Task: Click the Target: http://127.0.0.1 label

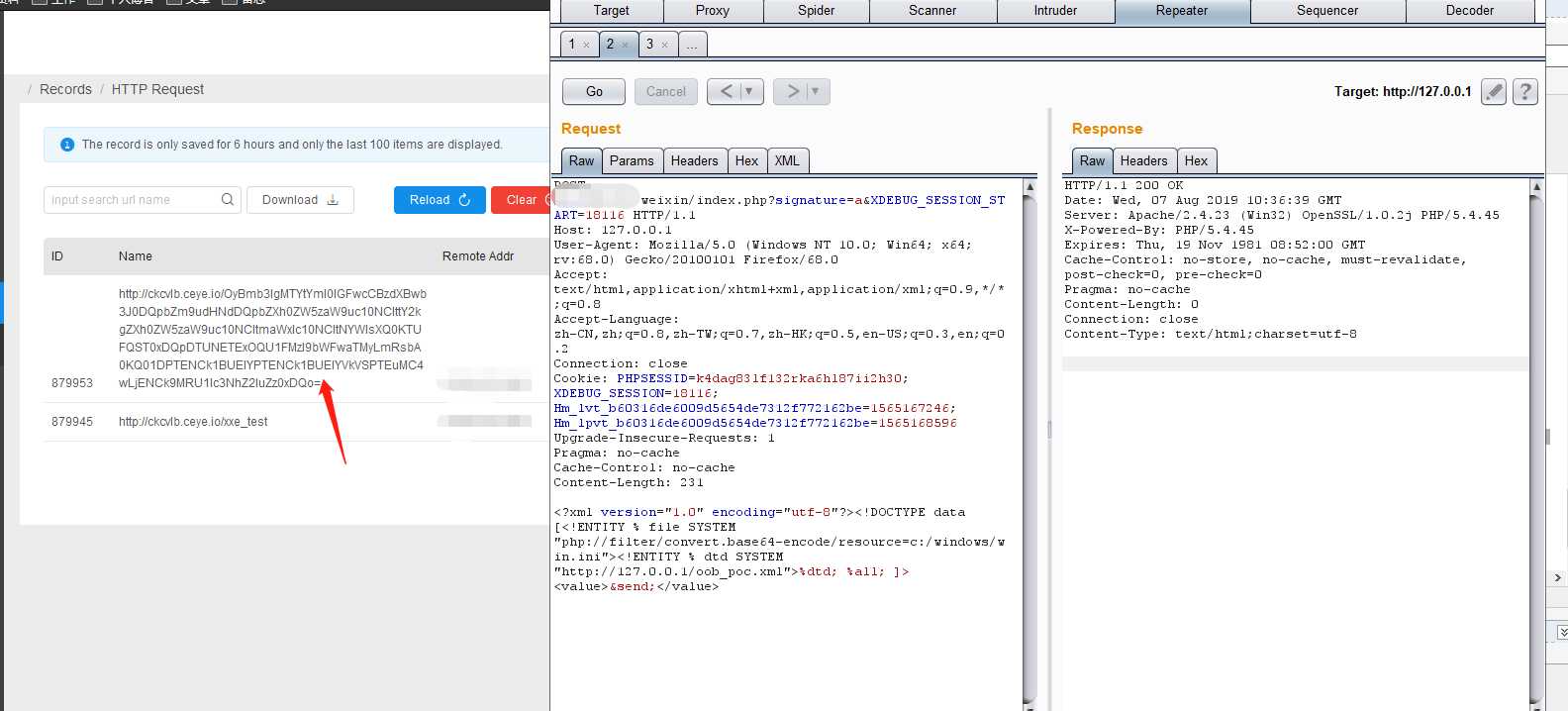Action: pyautogui.click(x=1402, y=91)
